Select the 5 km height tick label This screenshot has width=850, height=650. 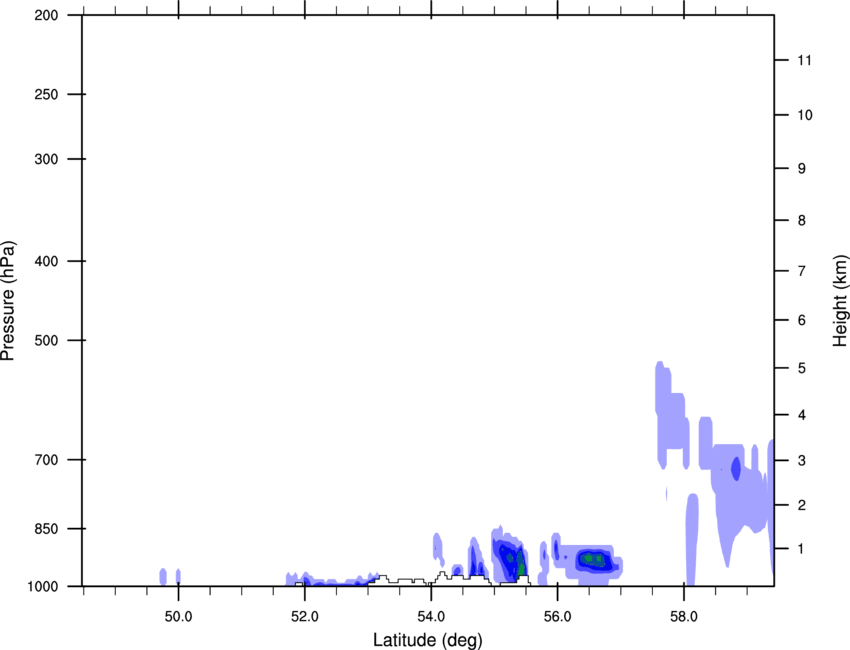(x=801, y=369)
